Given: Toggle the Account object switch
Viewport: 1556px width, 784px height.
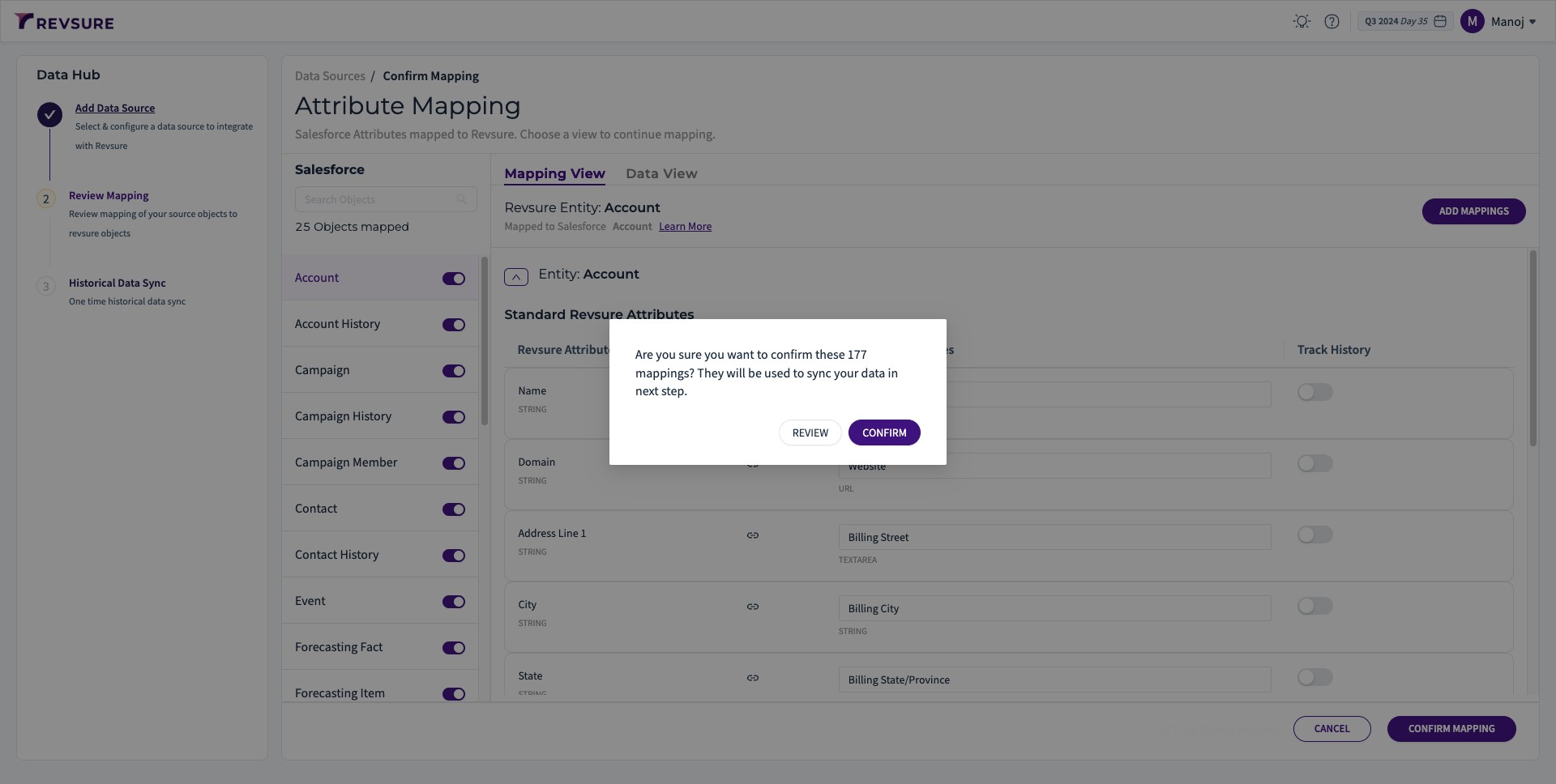Looking at the screenshot, I should click(x=454, y=279).
